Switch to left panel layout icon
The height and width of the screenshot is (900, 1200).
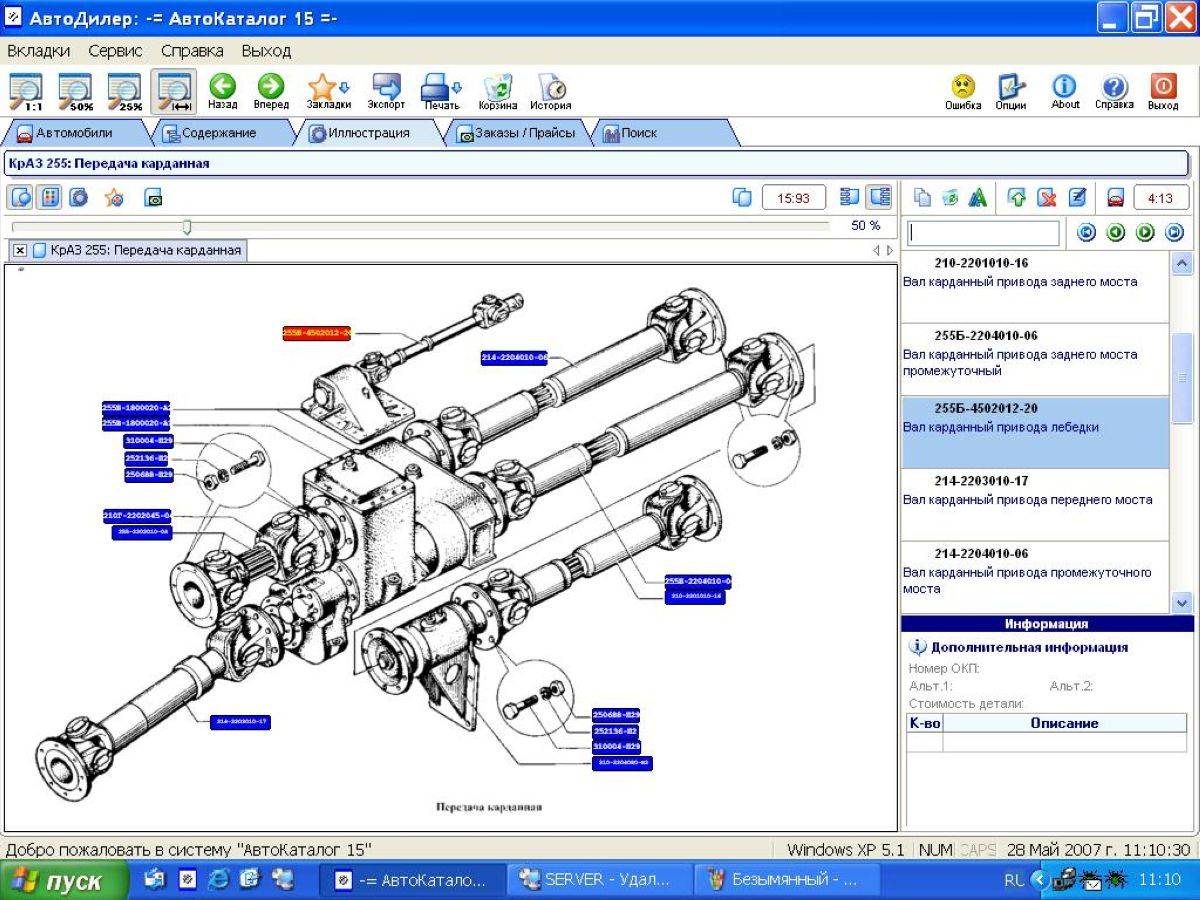(x=849, y=197)
